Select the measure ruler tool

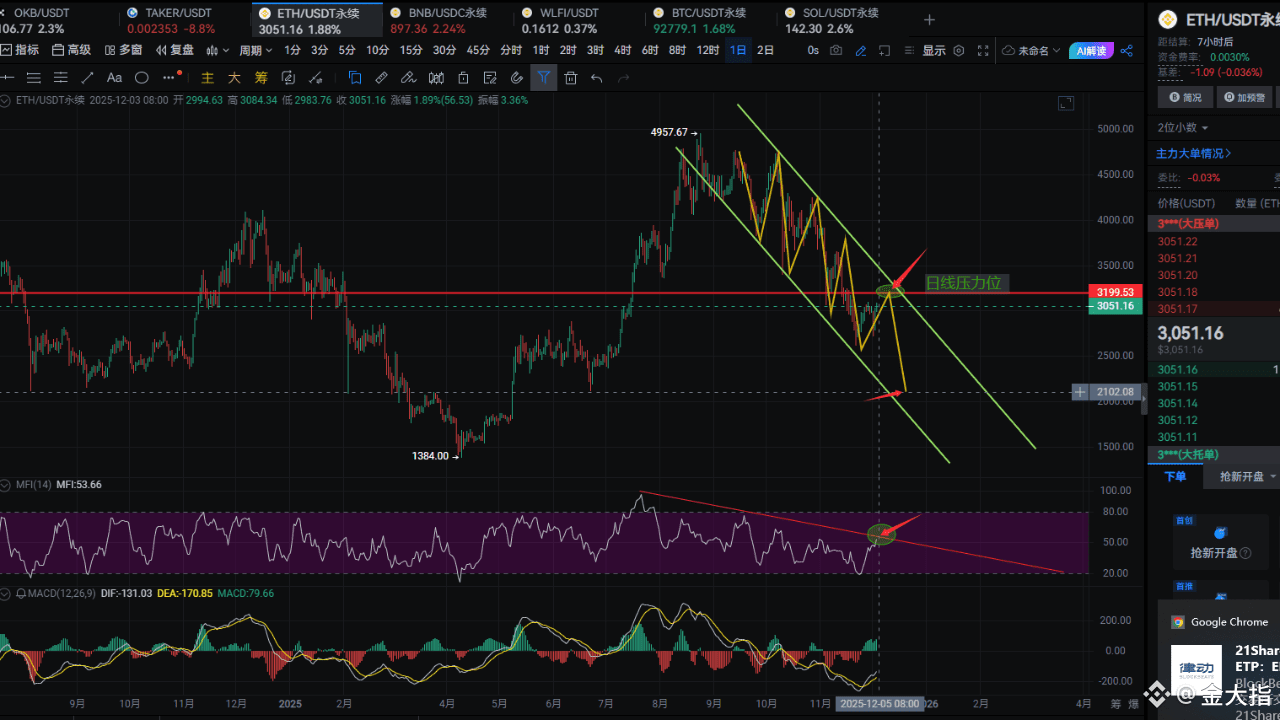(x=381, y=77)
